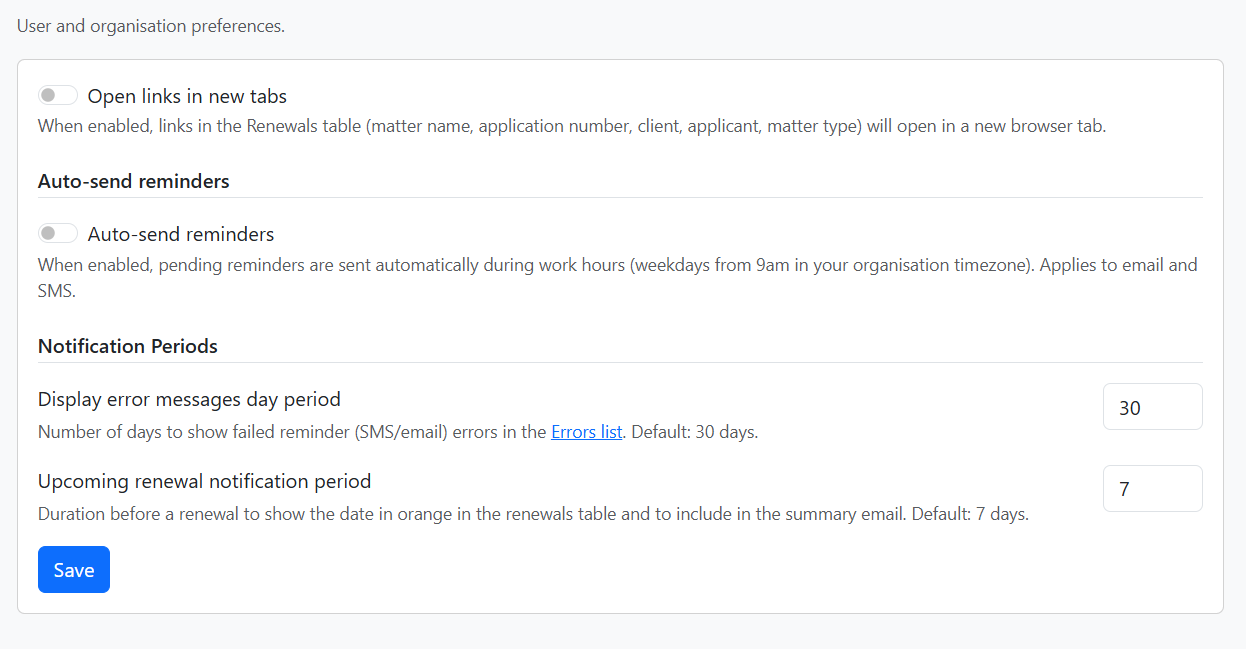1246x649 pixels.
Task: Click inside the error messages day period field showing 30
Action: [x=1152, y=406]
